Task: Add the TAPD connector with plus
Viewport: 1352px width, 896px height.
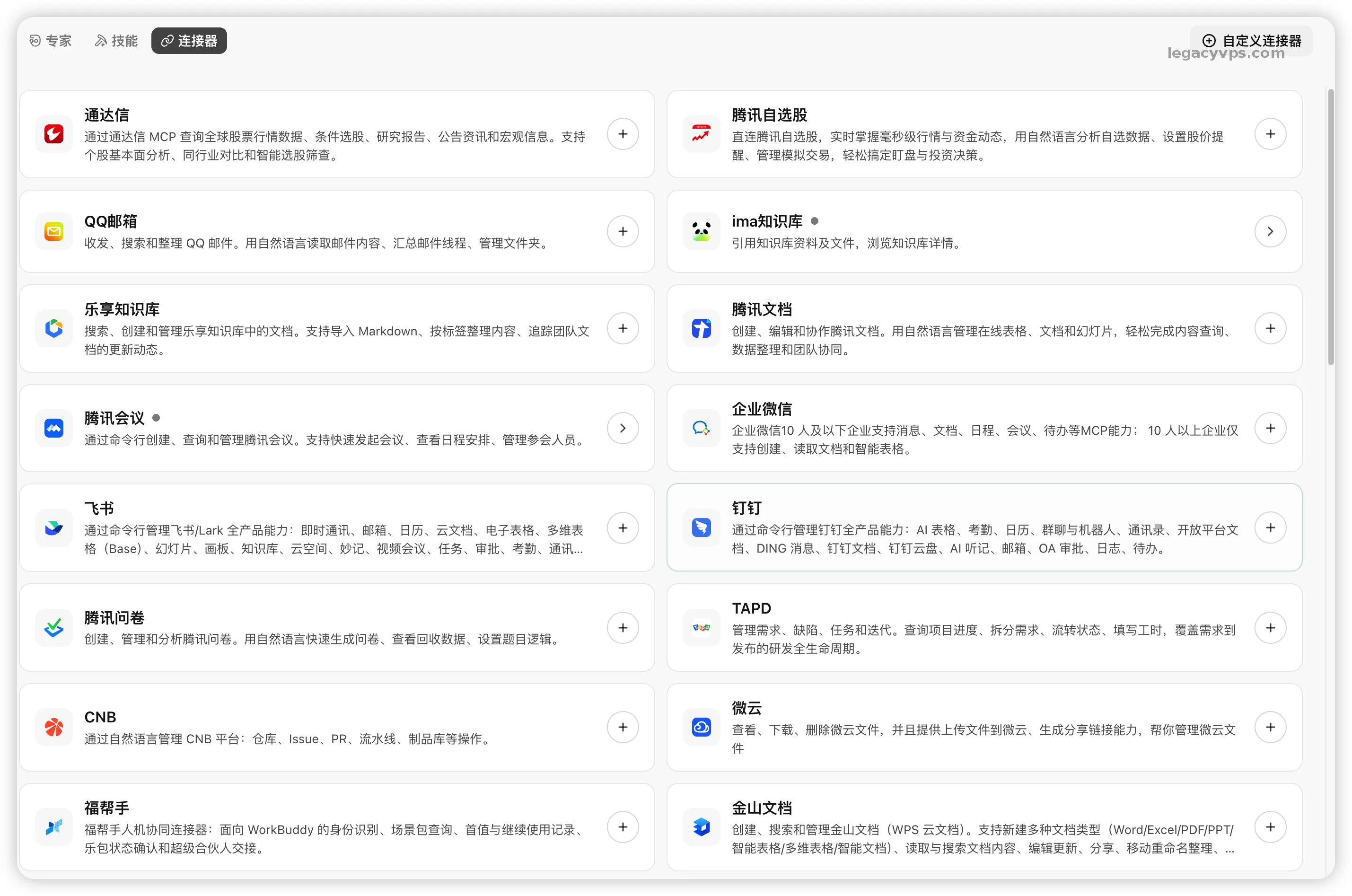Action: click(x=1270, y=627)
